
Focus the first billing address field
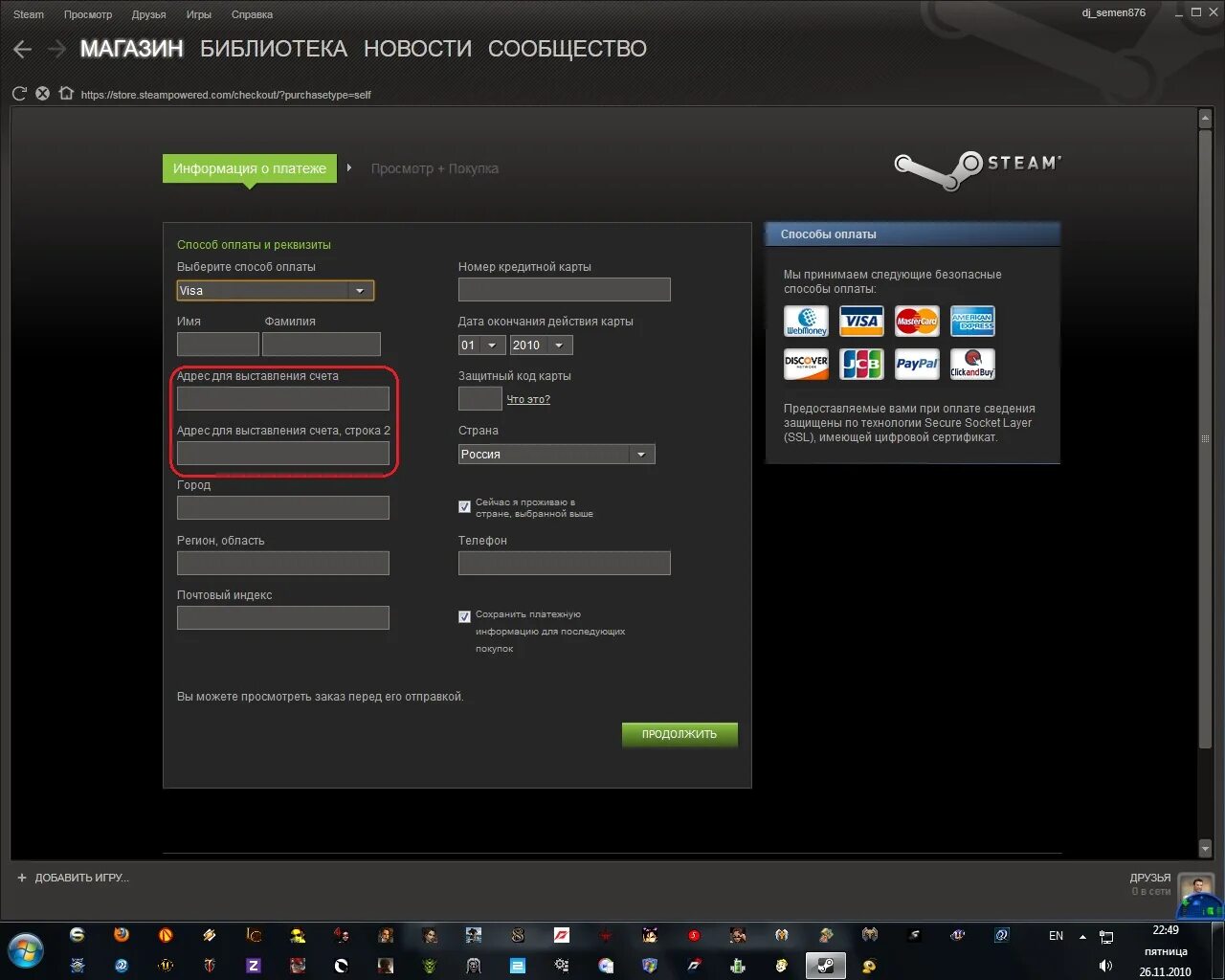click(x=283, y=399)
